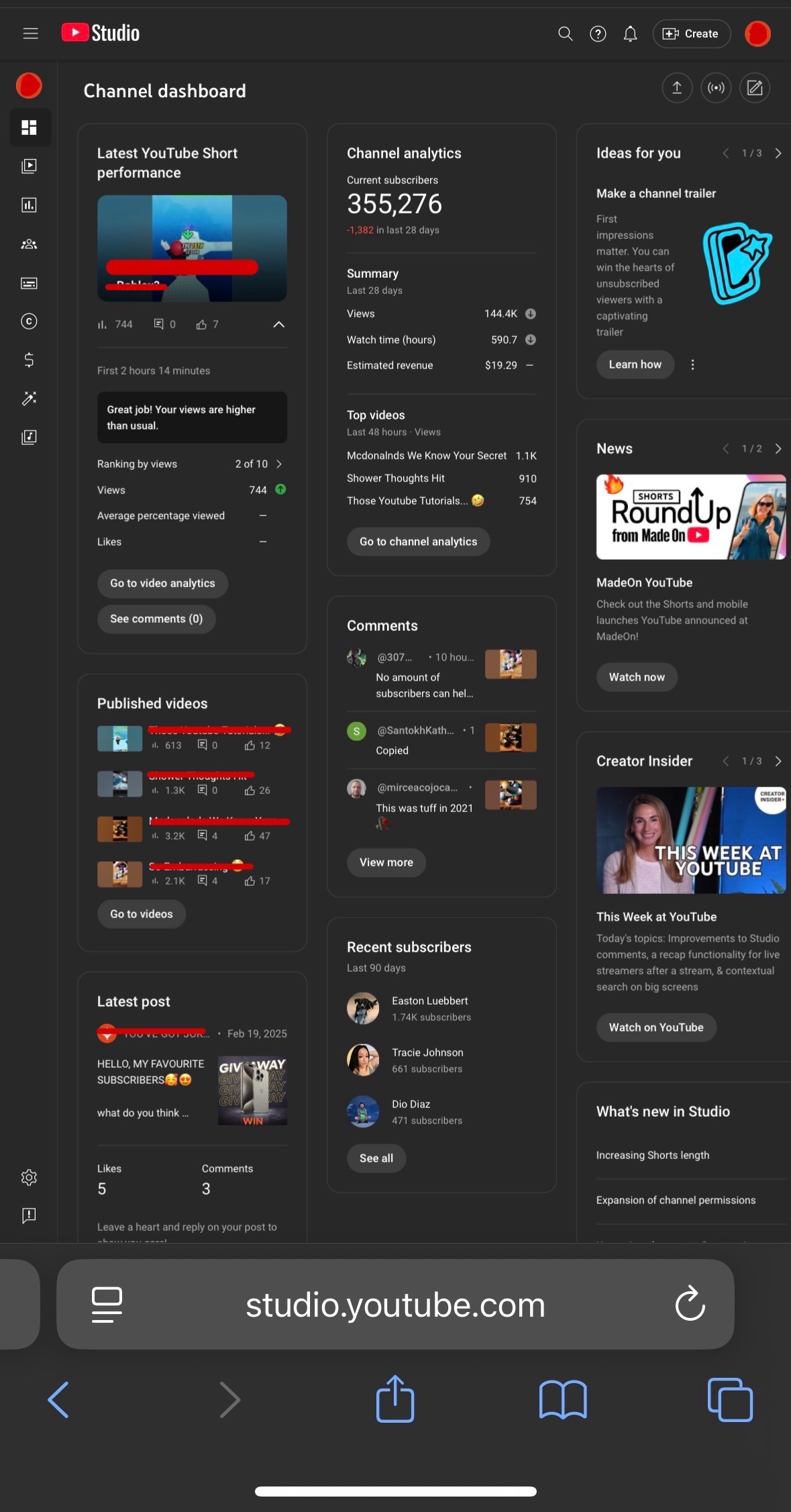Collapse the latest Short performance stats
This screenshot has height=1512, width=791.
pos(278,325)
